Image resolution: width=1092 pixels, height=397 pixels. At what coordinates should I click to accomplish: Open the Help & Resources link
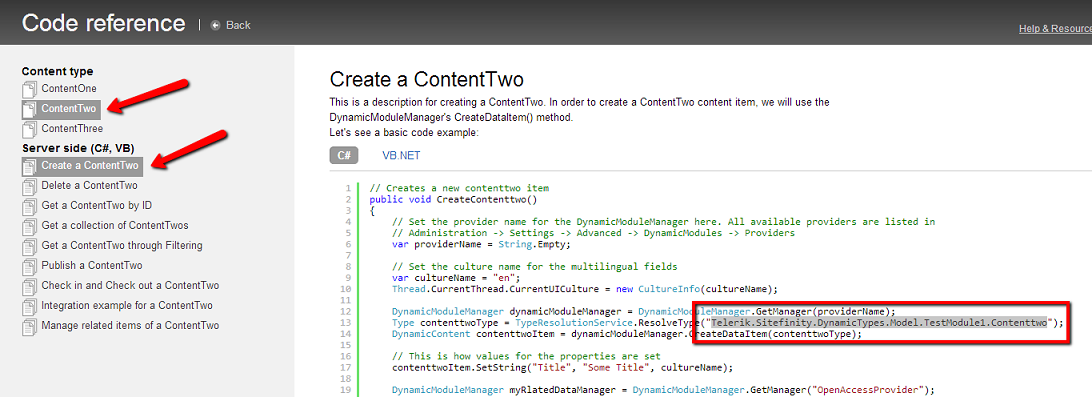[1055, 29]
